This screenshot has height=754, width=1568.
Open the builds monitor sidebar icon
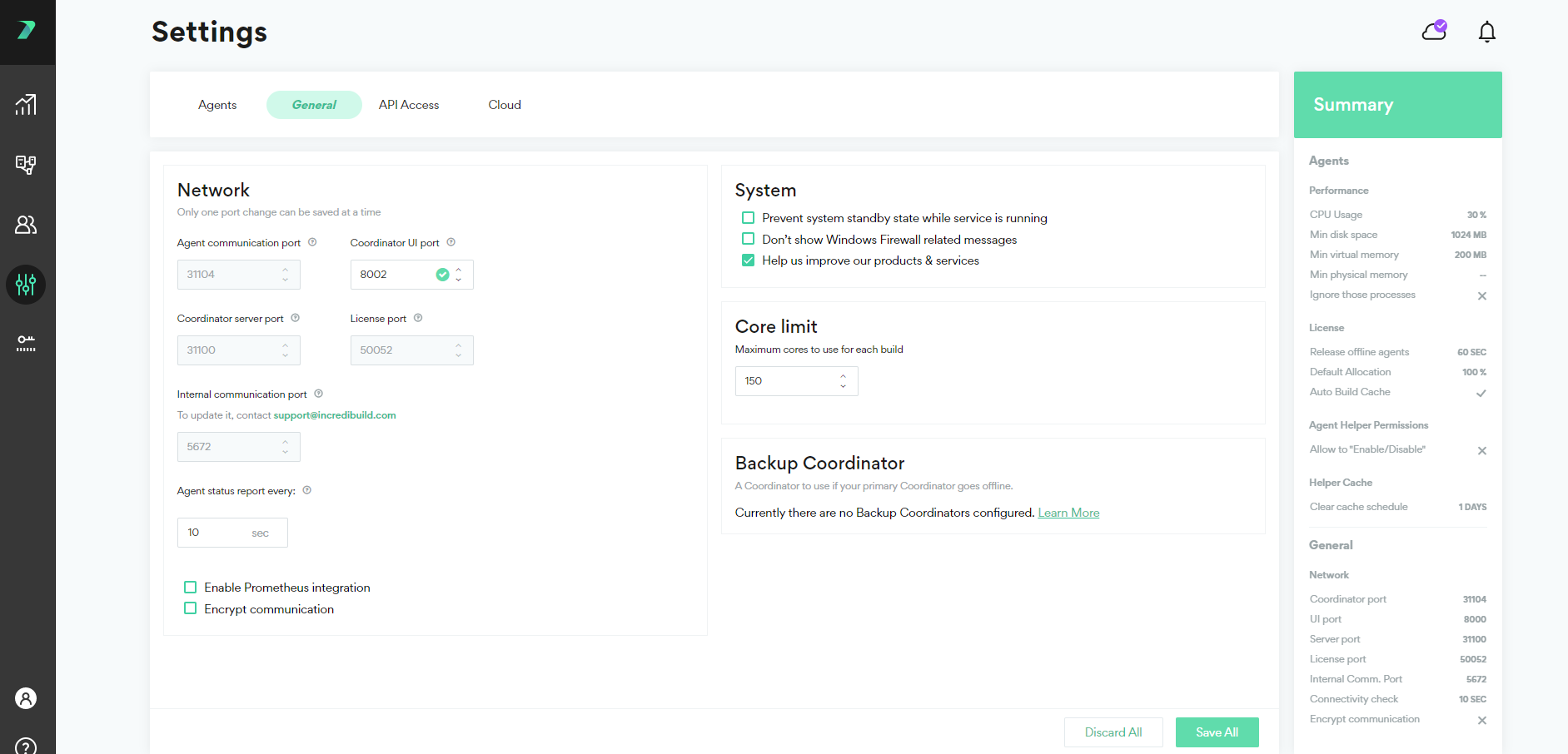[x=26, y=164]
